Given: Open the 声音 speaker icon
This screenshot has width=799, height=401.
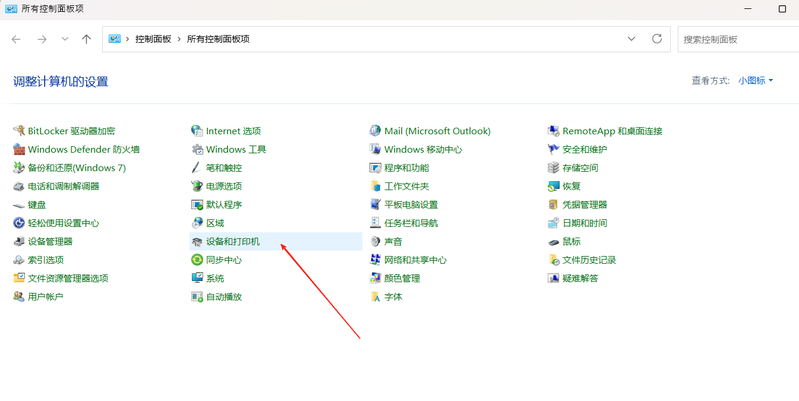Looking at the screenshot, I should tap(375, 242).
